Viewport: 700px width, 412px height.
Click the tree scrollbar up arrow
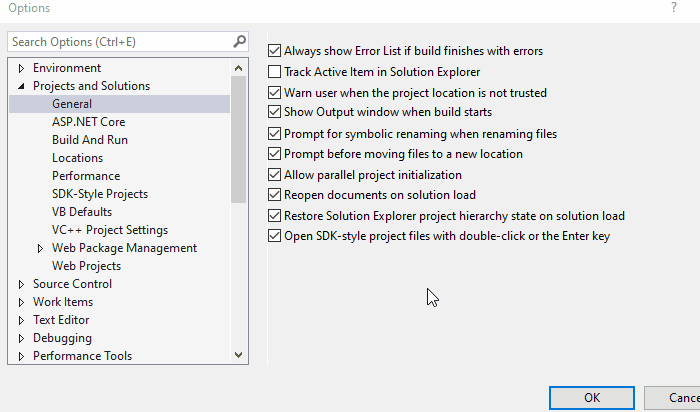point(238,68)
